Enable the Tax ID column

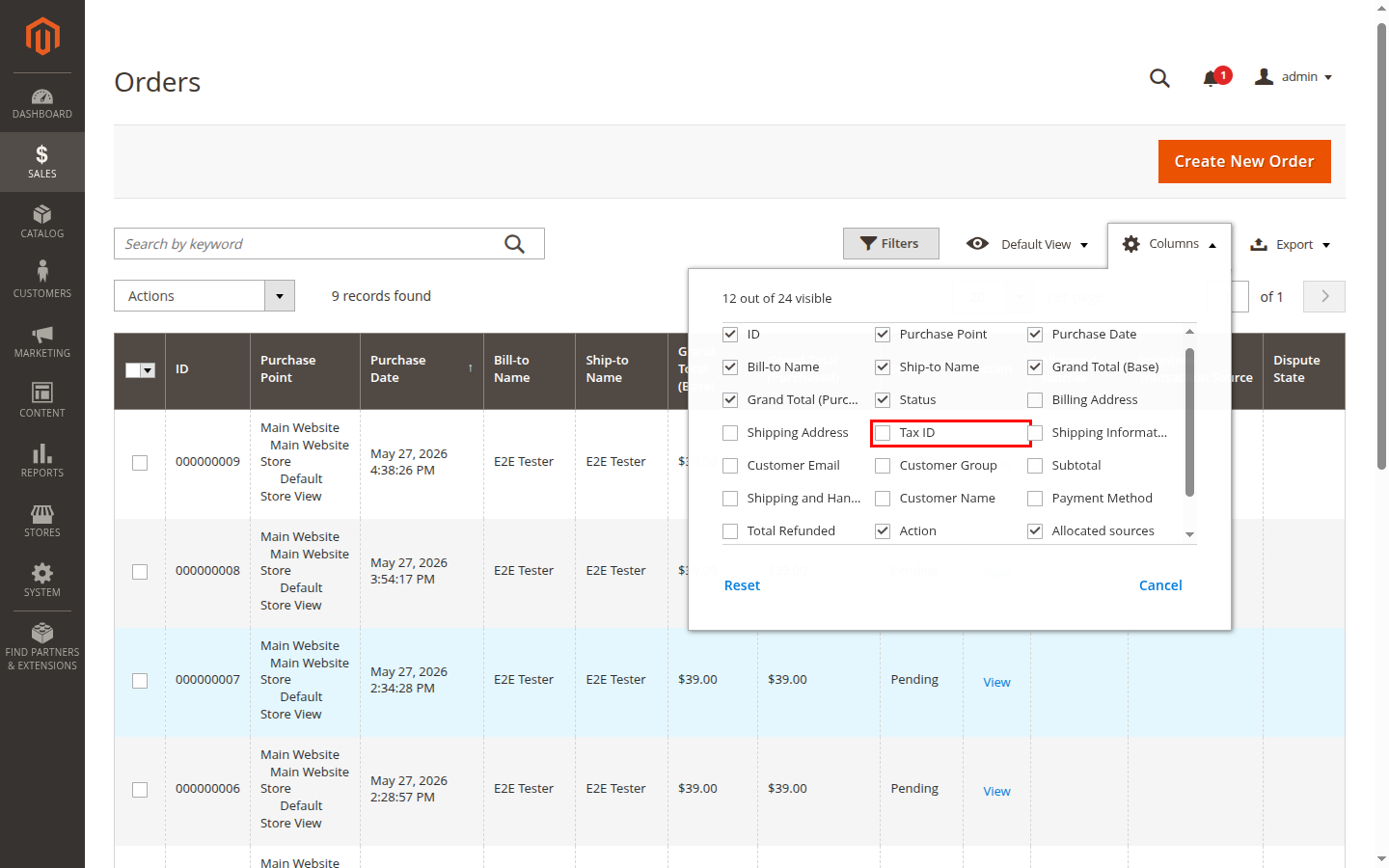click(883, 433)
